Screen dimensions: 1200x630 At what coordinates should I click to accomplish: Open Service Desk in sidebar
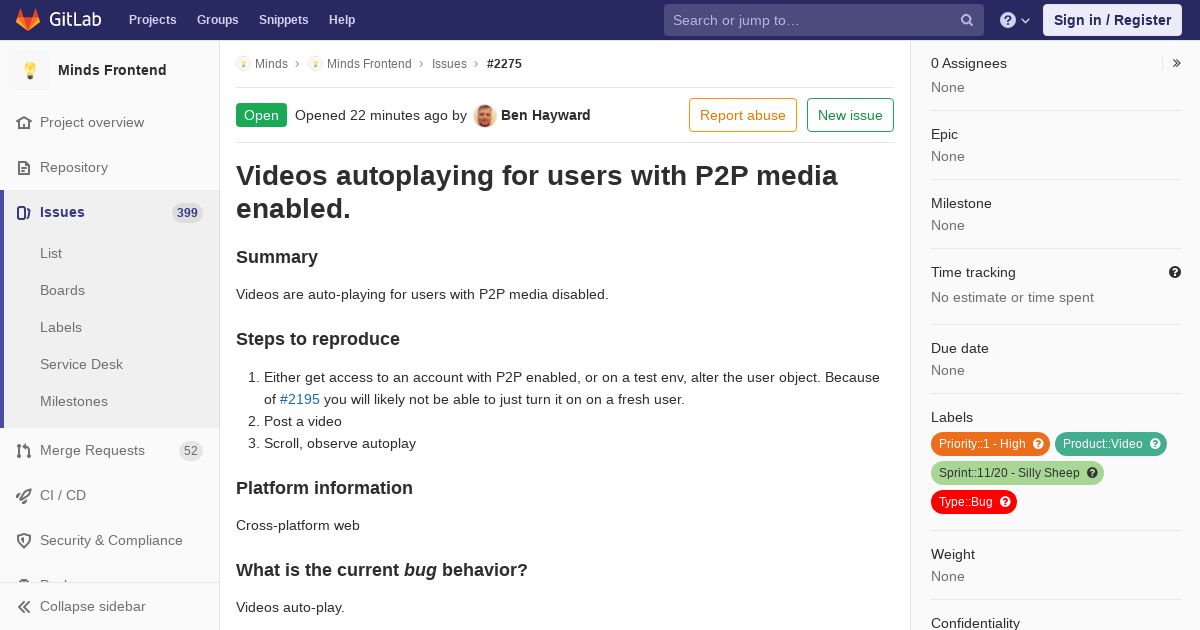pos(81,365)
